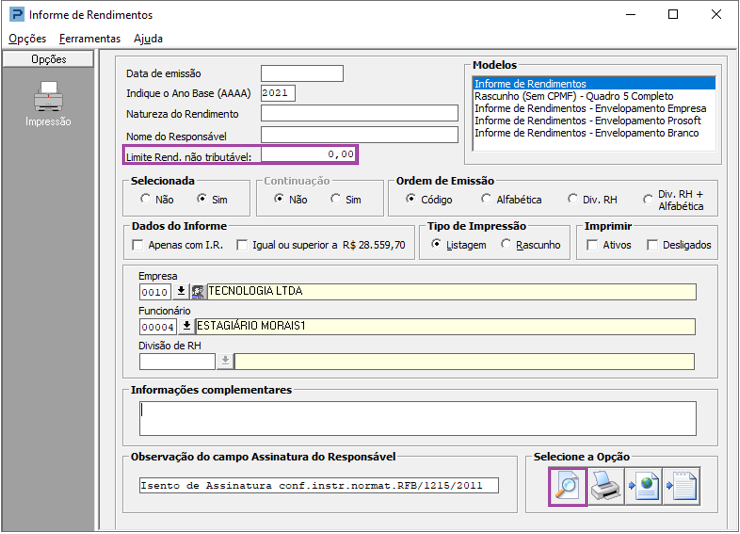
Task: Select Informe de Rendimentos model
Action: pyautogui.click(x=594, y=84)
